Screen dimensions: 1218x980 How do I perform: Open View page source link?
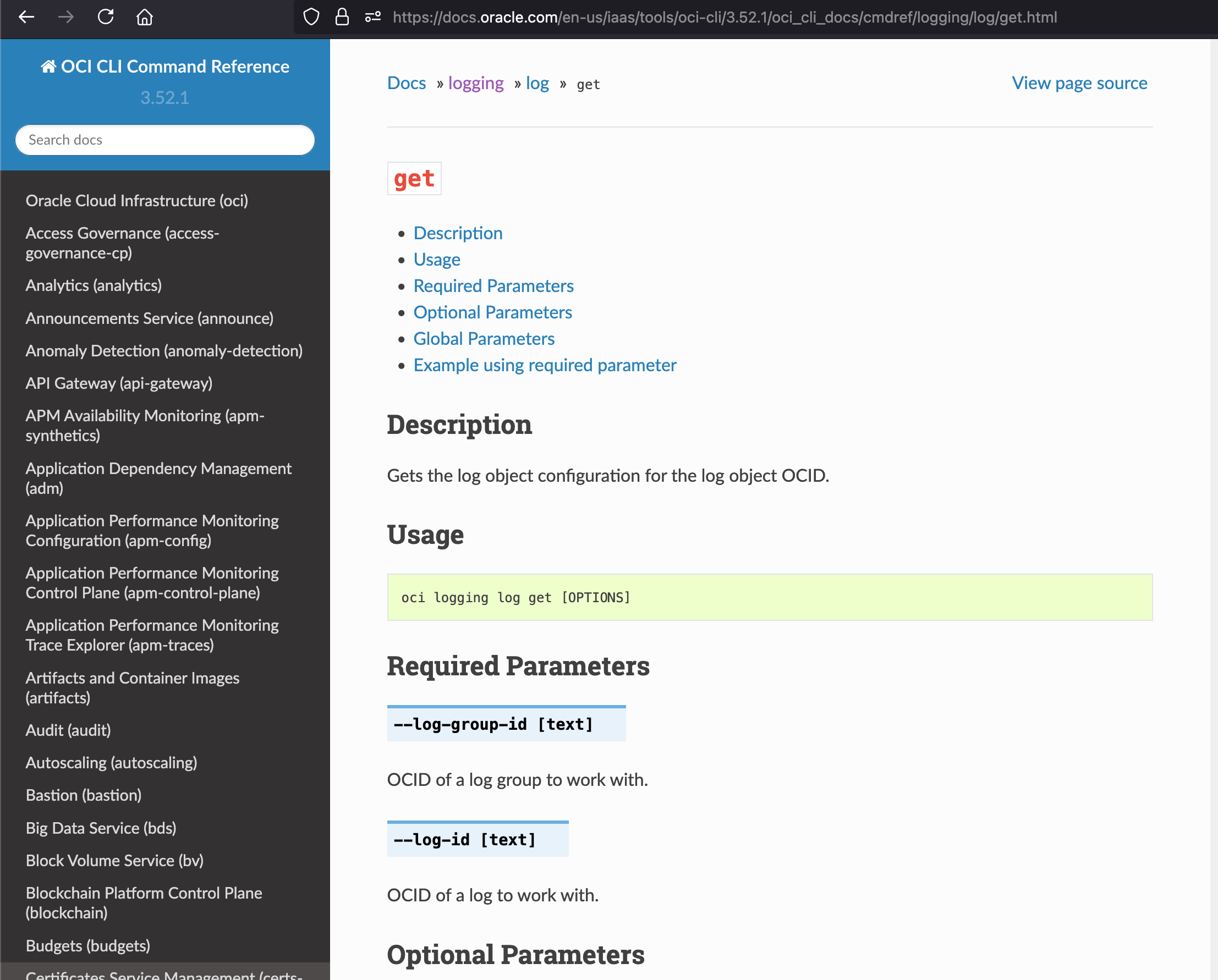point(1079,83)
